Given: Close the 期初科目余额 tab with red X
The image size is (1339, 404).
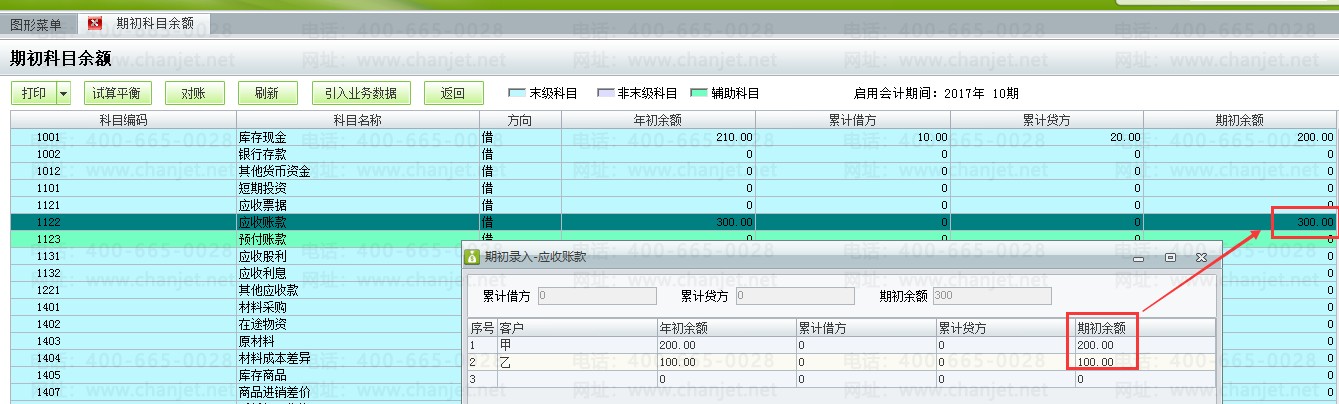Looking at the screenshot, I should coord(95,23).
